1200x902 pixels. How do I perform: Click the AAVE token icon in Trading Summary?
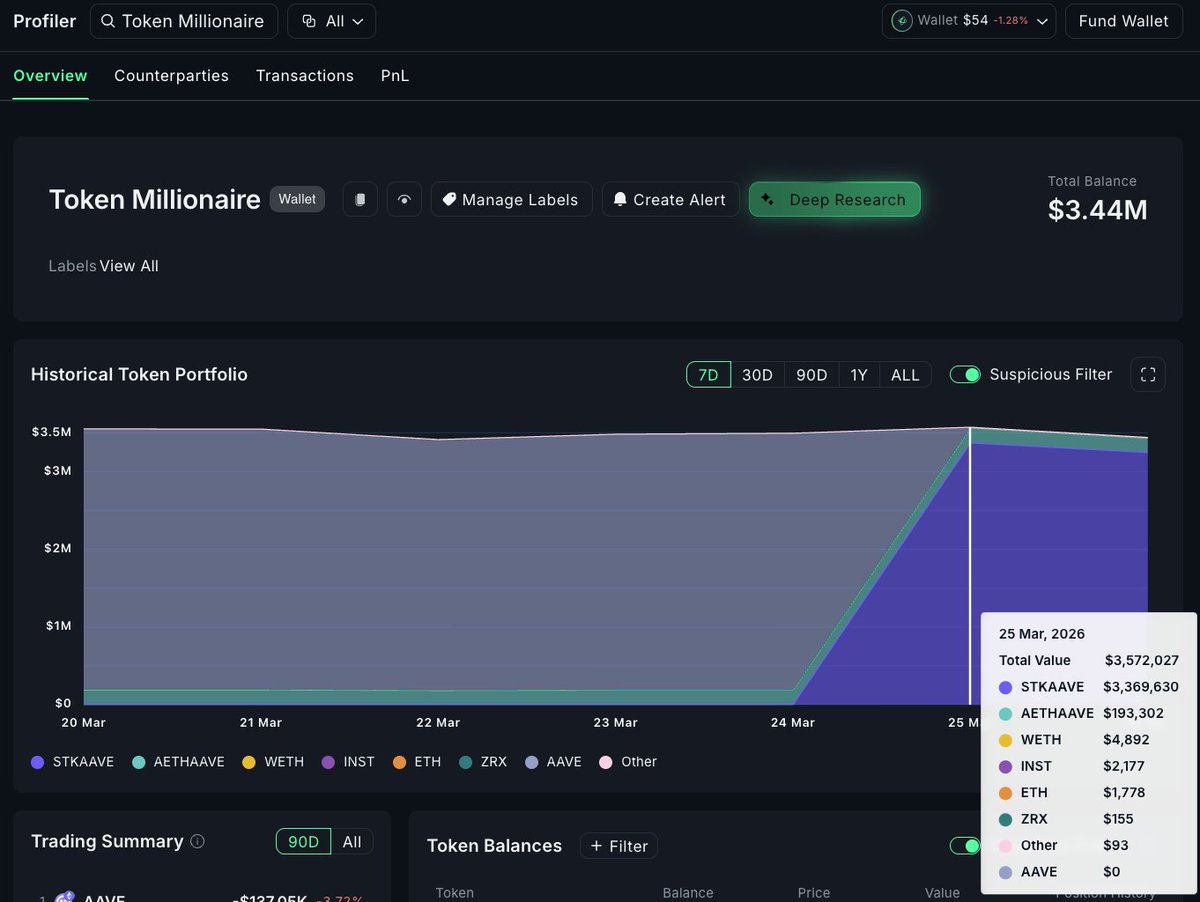(x=65, y=897)
